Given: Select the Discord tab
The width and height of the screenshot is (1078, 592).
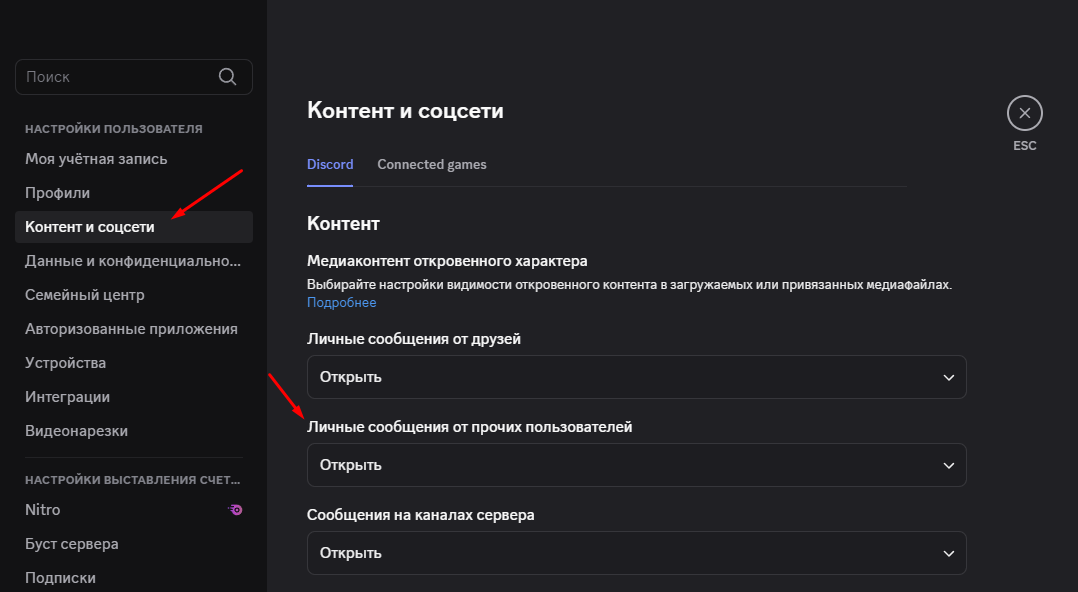Looking at the screenshot, I should point(330,164).
